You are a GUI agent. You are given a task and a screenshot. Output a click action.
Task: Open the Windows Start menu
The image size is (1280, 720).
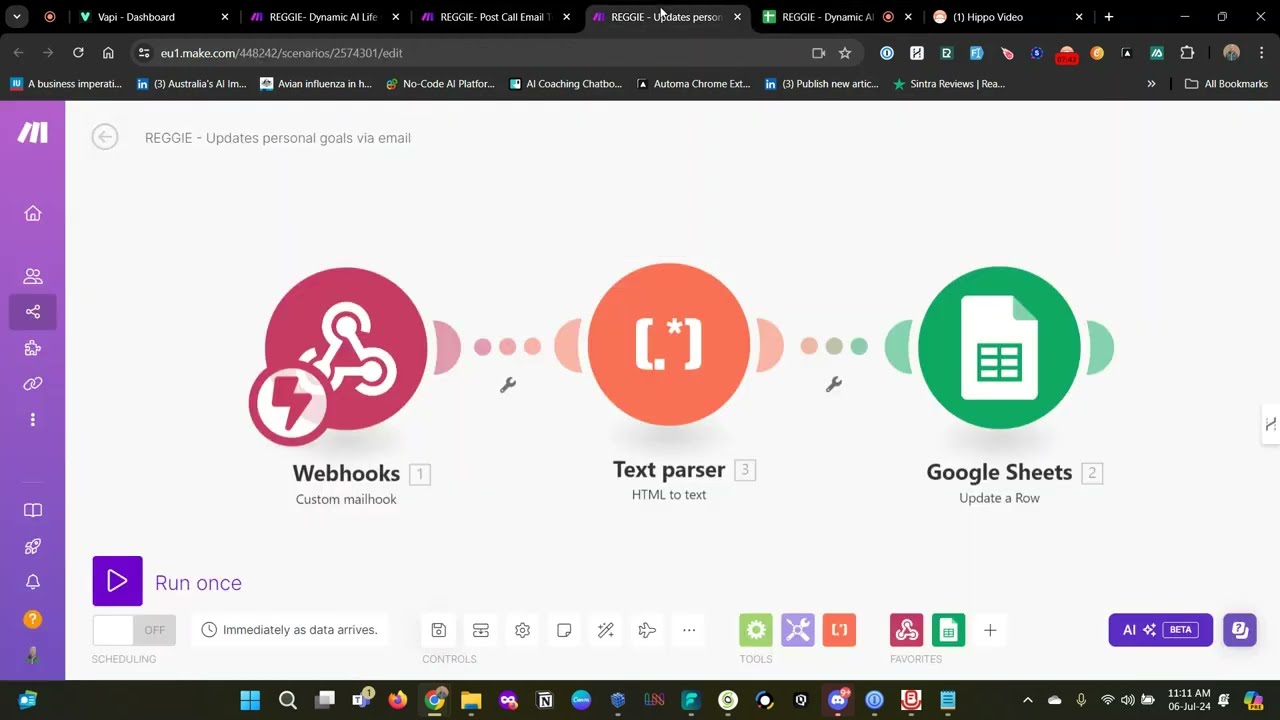250,700
